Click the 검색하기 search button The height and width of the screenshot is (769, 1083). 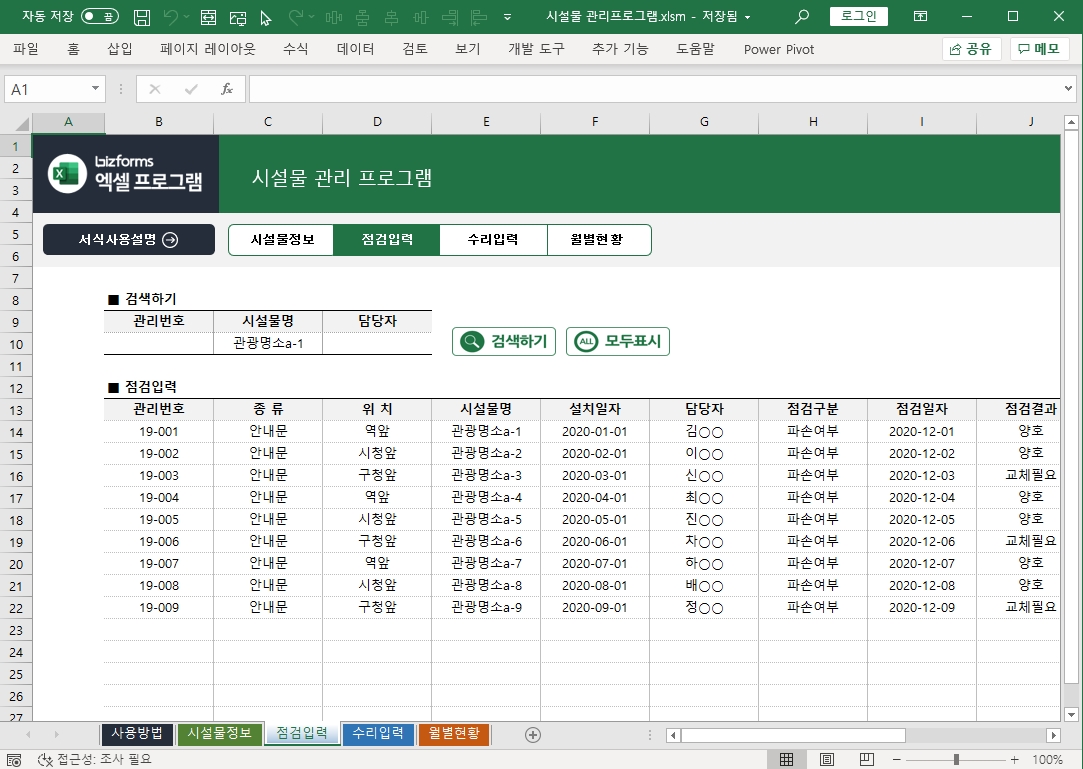pyautogui.click(x=504, y=341)
